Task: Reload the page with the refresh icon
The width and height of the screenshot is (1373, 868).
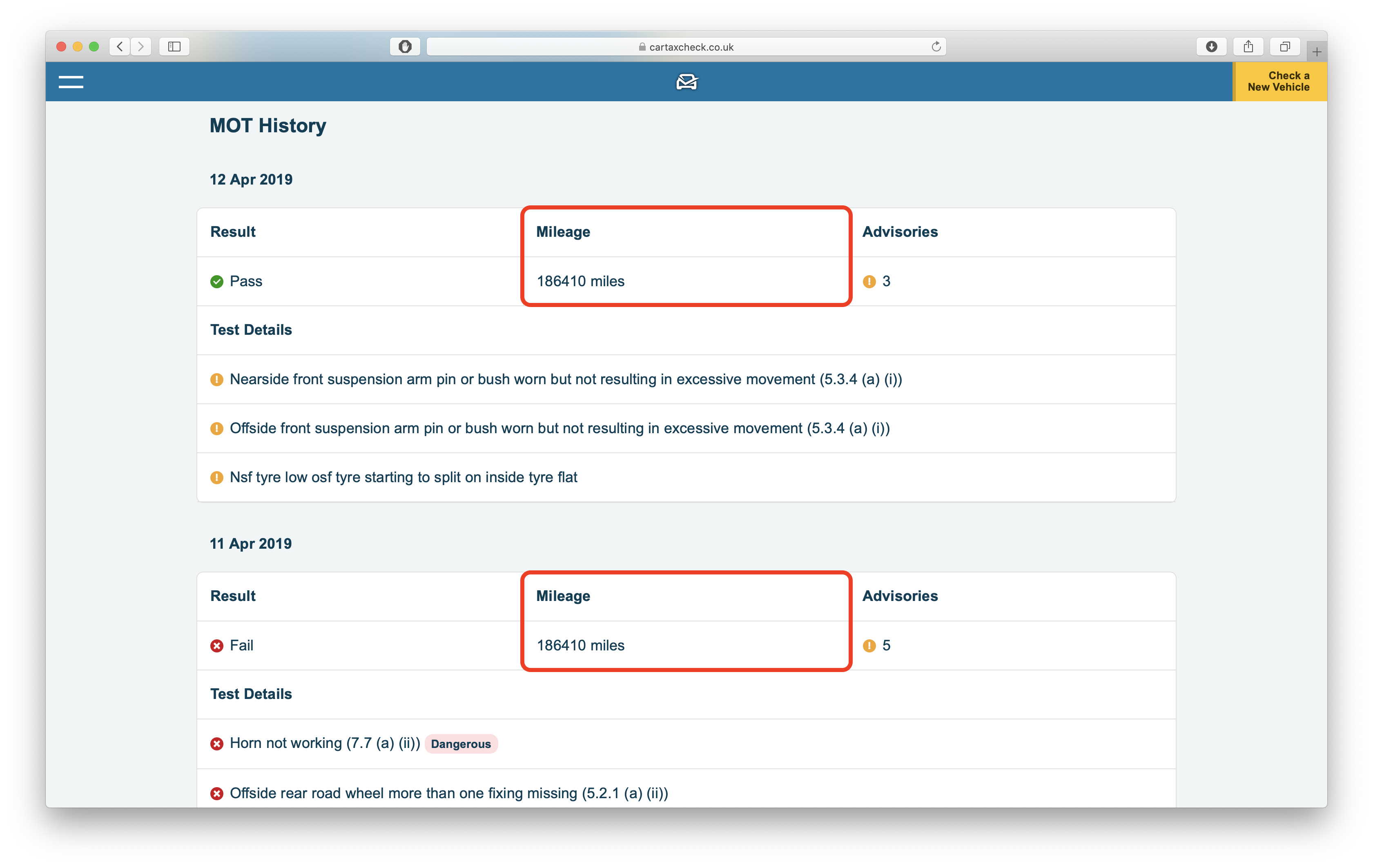Action: coord(936,47)
